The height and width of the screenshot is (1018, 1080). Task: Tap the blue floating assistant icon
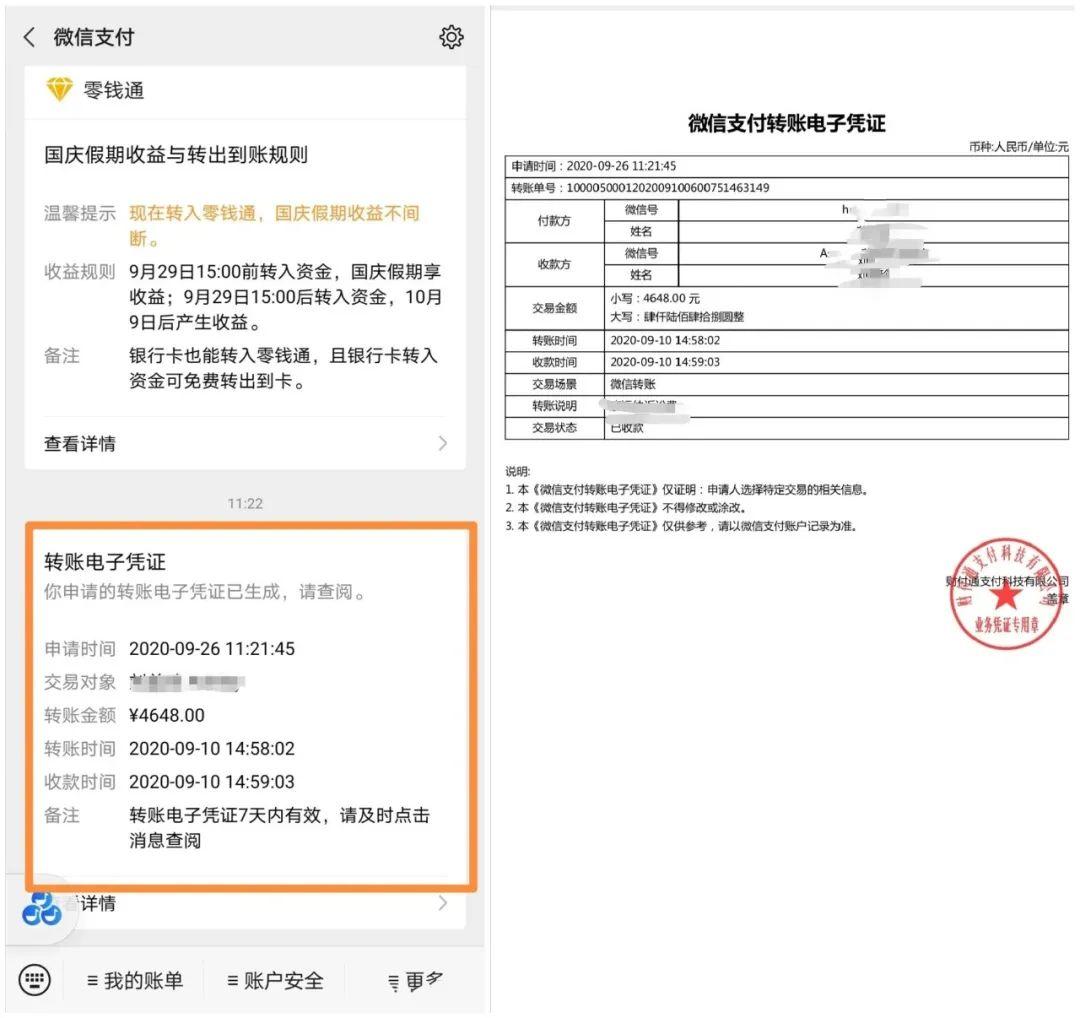42,908
